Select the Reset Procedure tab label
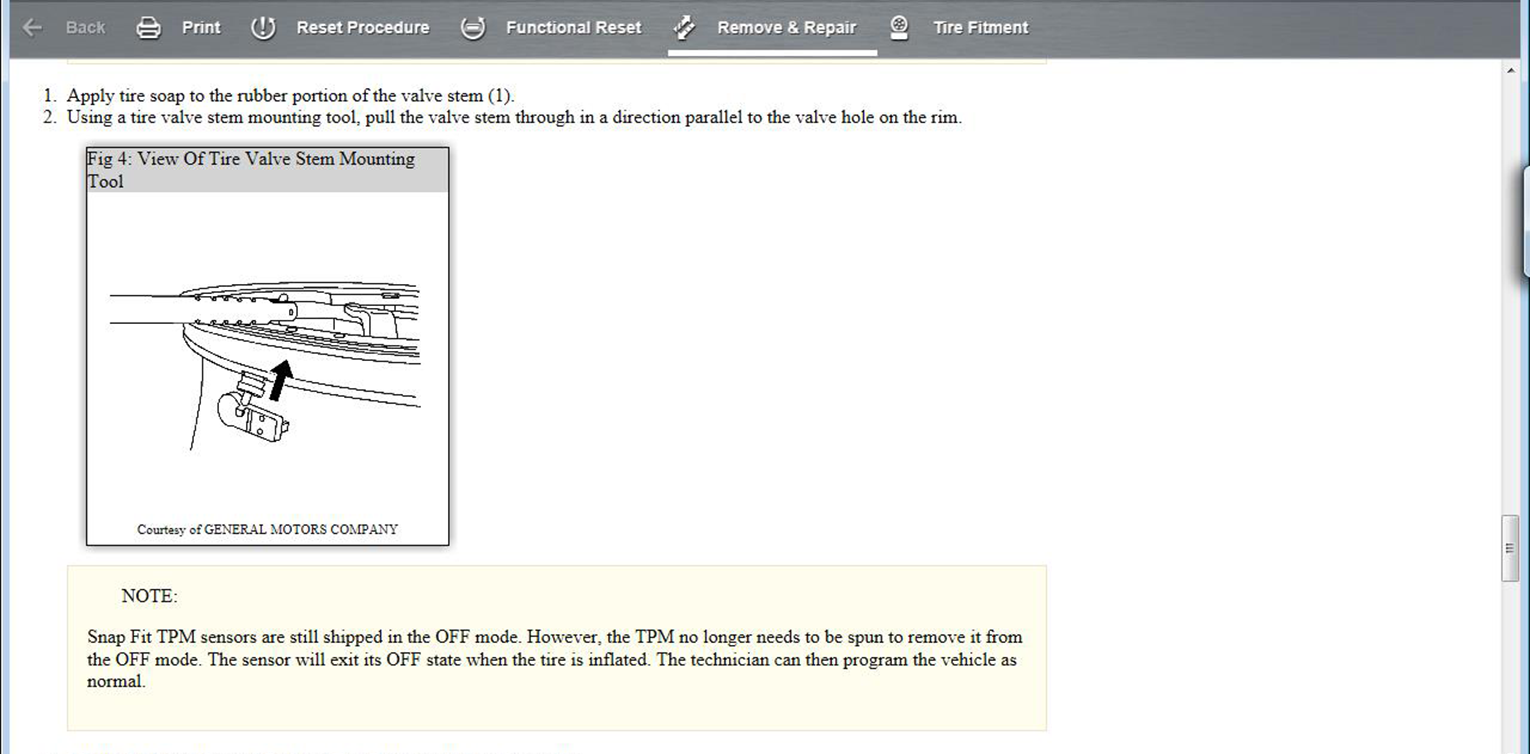The image size is (1530, 754). click(x=362, y=28)
